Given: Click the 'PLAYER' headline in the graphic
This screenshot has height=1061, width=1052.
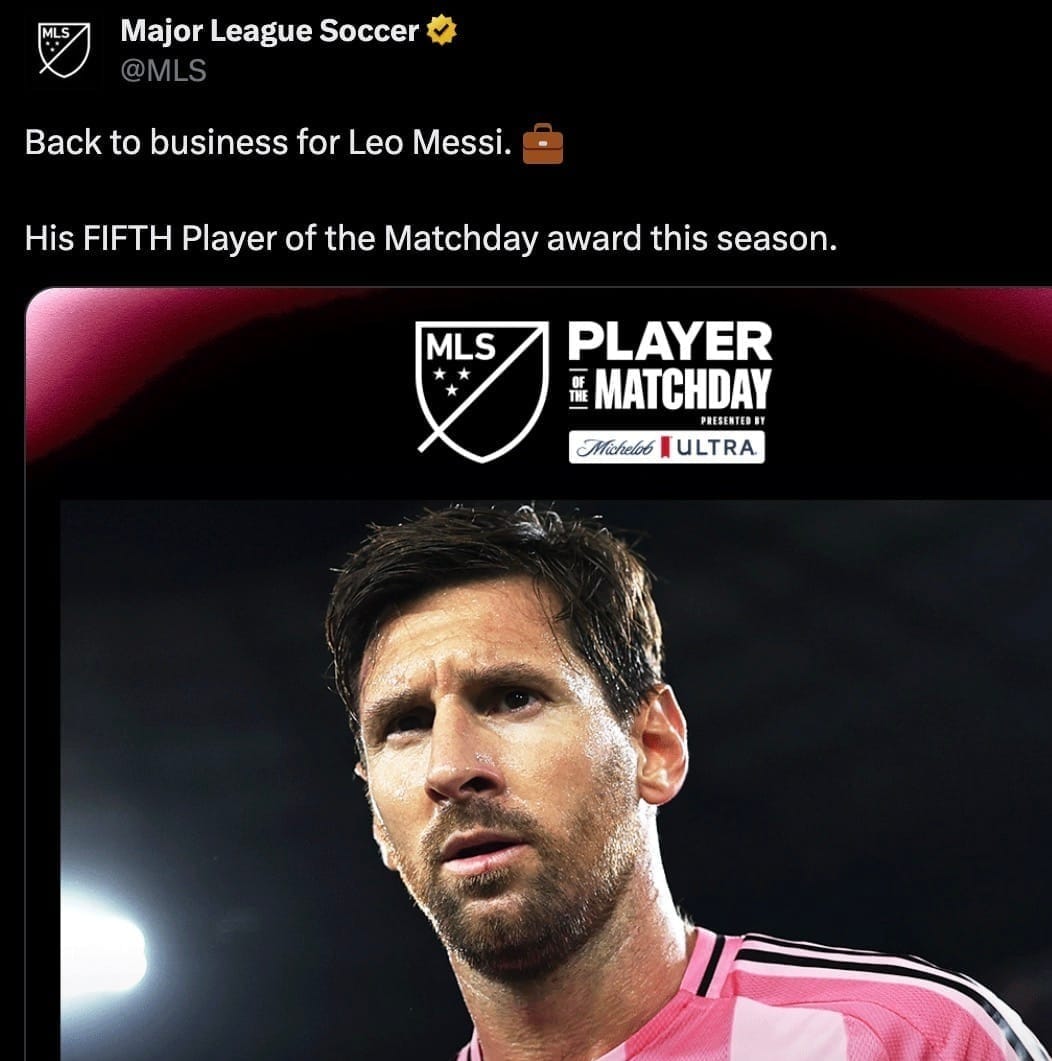Looking at the screenshot, I should [x=670, y=342].
